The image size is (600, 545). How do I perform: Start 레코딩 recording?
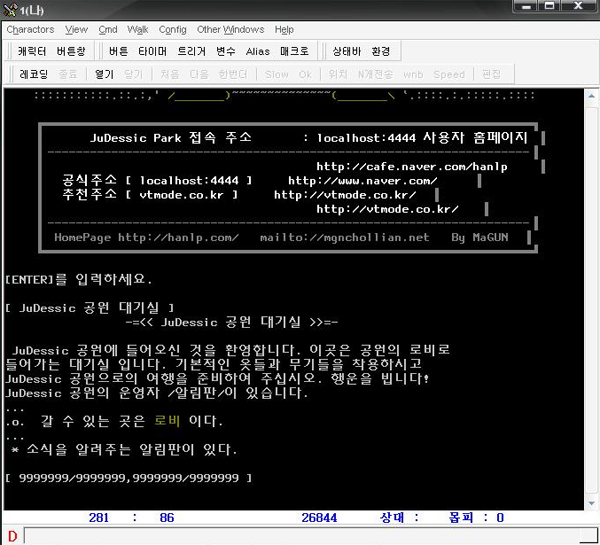point(34,74)
